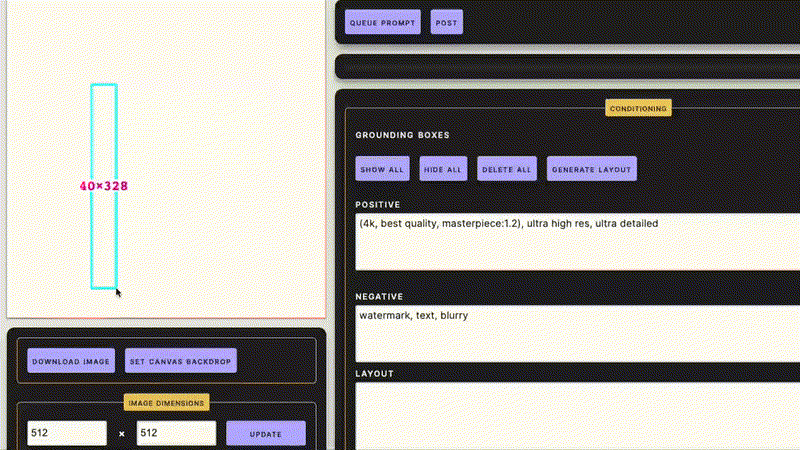This screenshot has width=800, height=450.
Task: Focus the Positive prompt text area
Action: (x=578, y=242)
